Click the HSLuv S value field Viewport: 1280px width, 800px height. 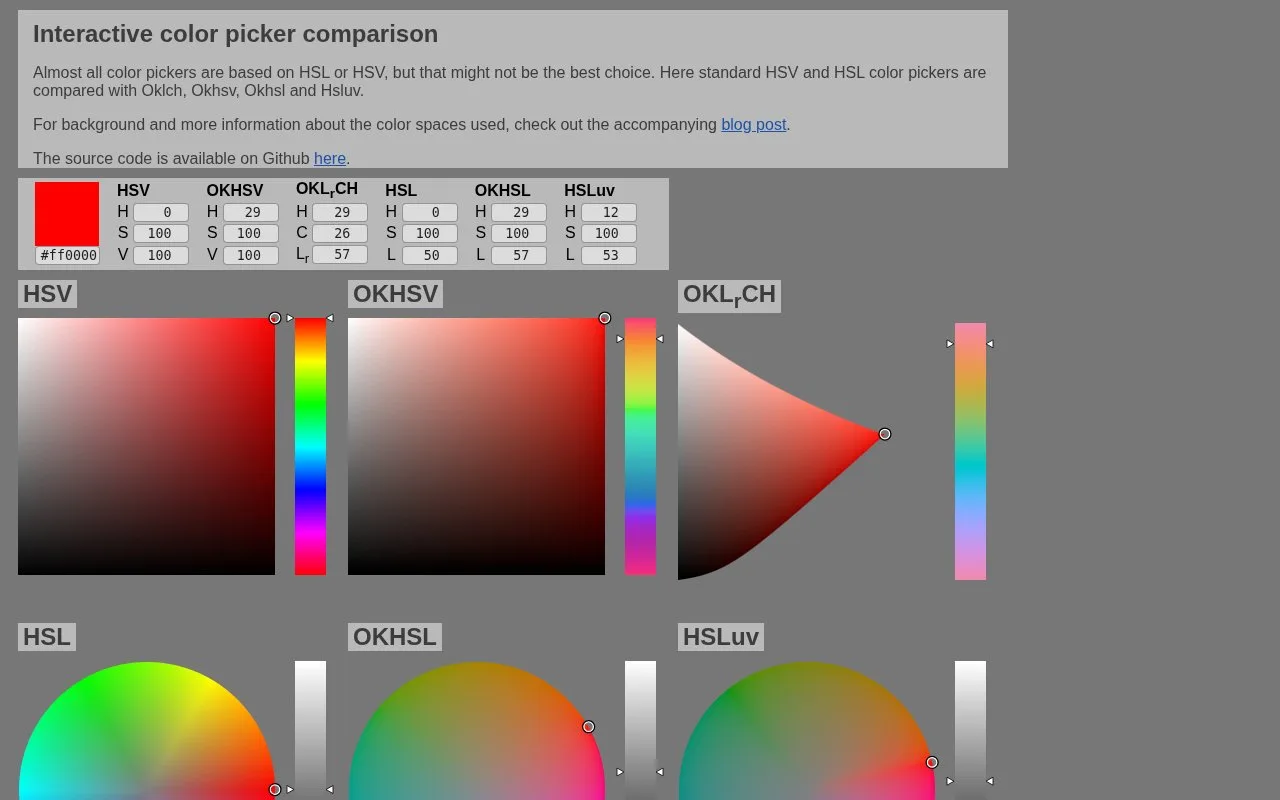tap(609, 233)
